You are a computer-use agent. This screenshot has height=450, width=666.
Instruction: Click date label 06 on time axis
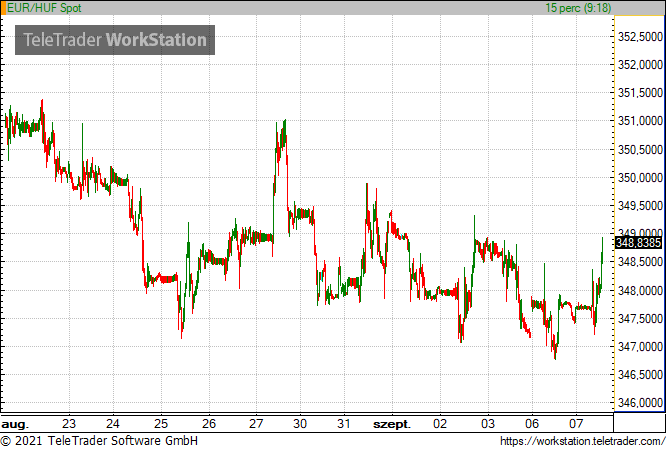(532, 424)
